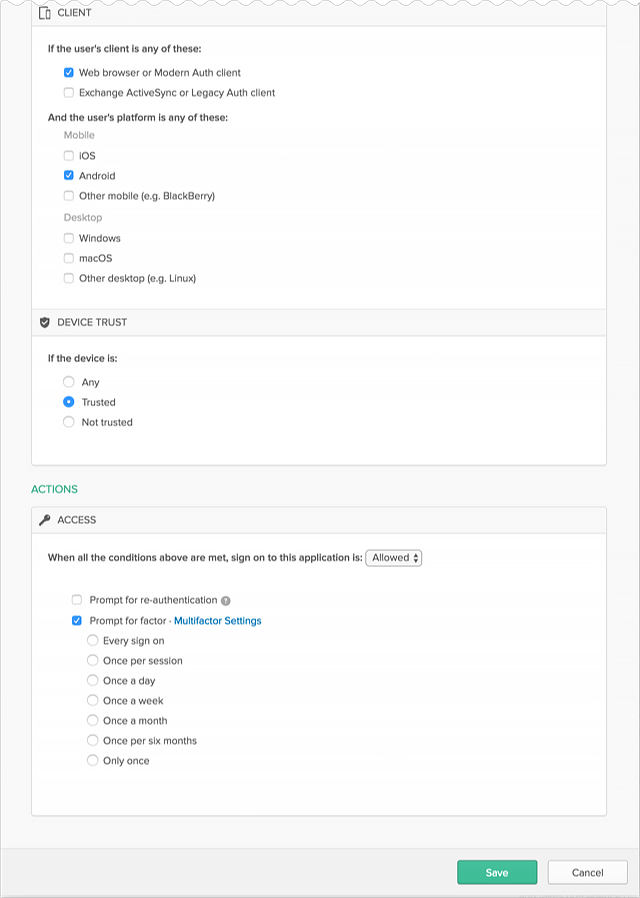Screen dimensions: 640x898
Task: Click the Access key icon
Action: tap(44, 521)
